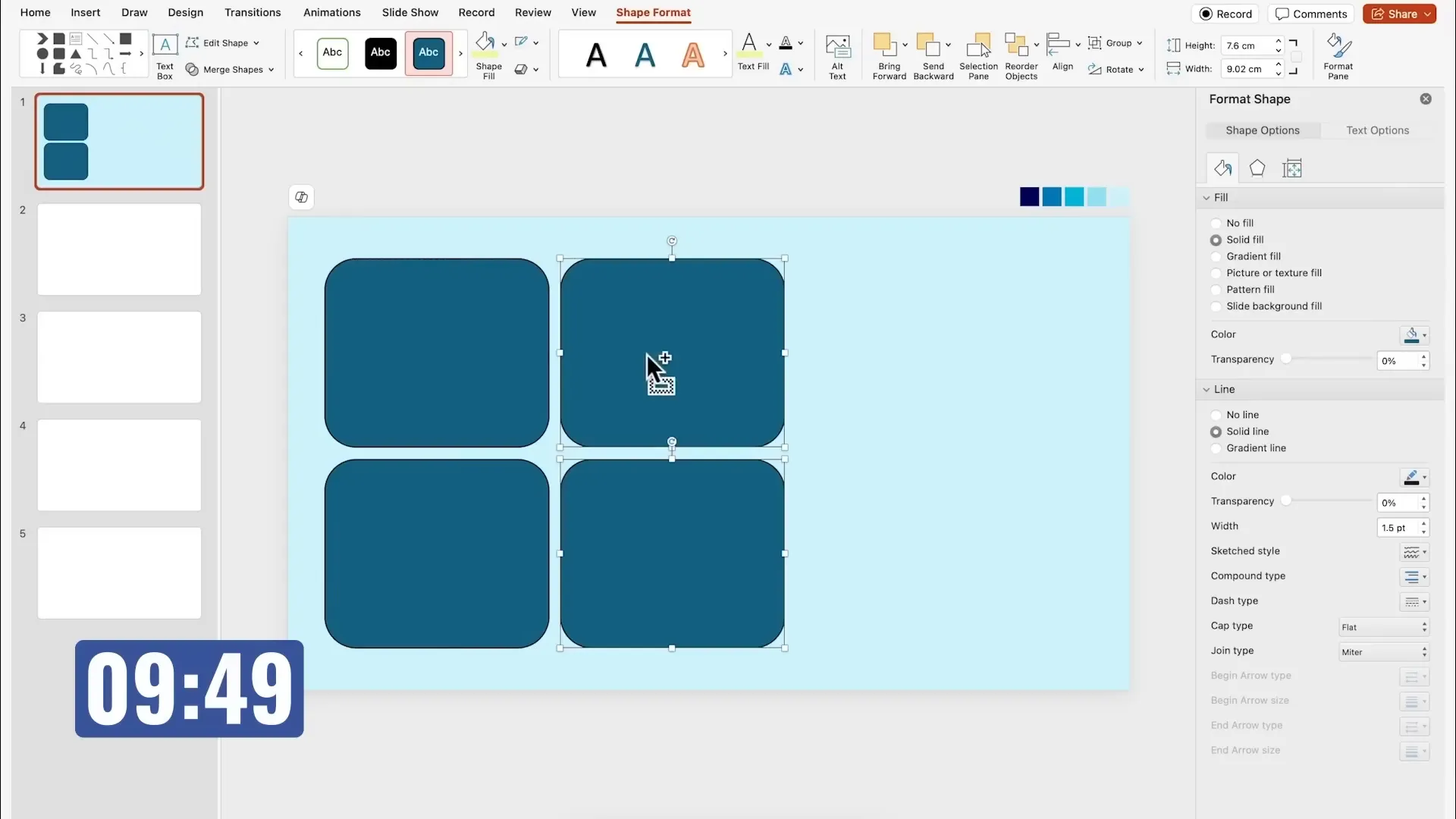
Task: Toggle the Format Pane button
Action: (x=1338, y=57)
